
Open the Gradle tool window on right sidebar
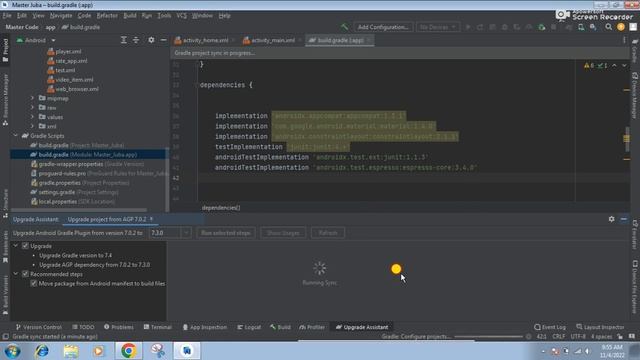(635, 51)
